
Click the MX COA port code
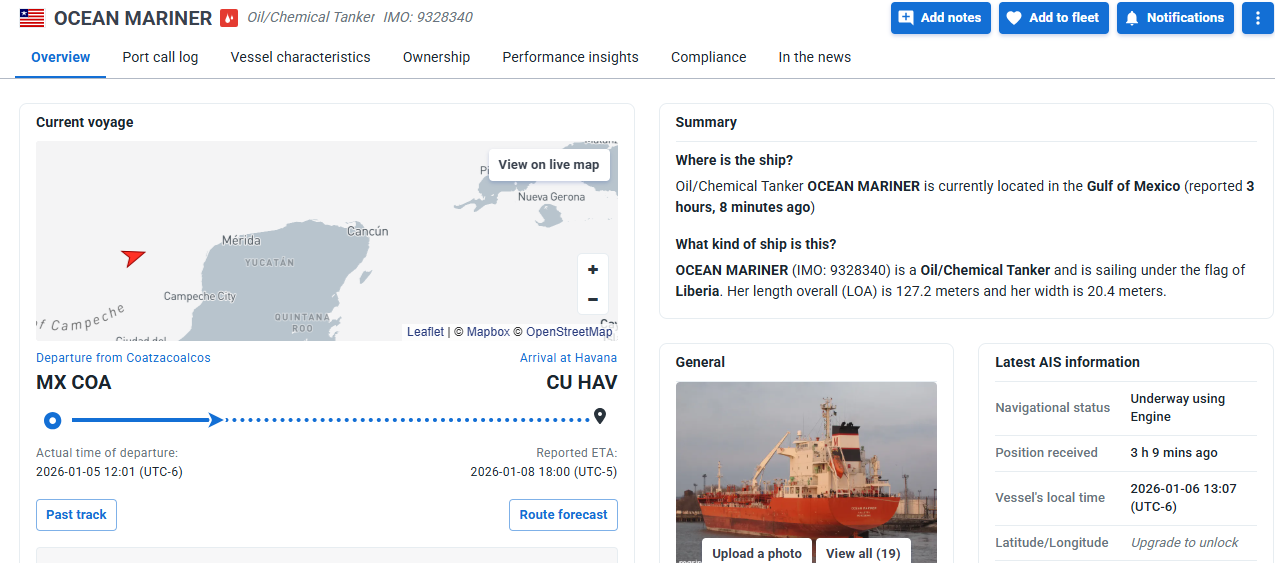click(x=74, y=383)
